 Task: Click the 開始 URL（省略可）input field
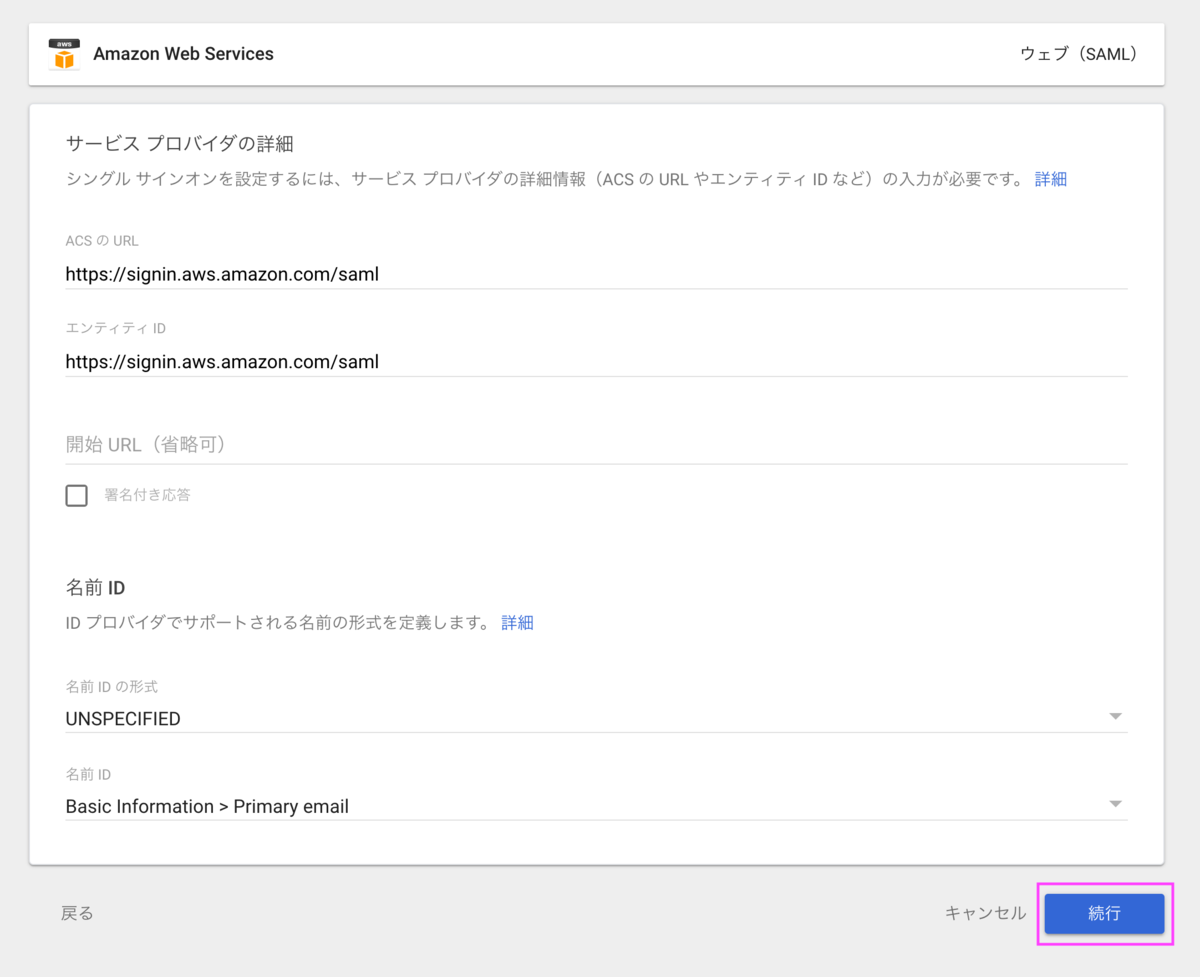(400, 444)
